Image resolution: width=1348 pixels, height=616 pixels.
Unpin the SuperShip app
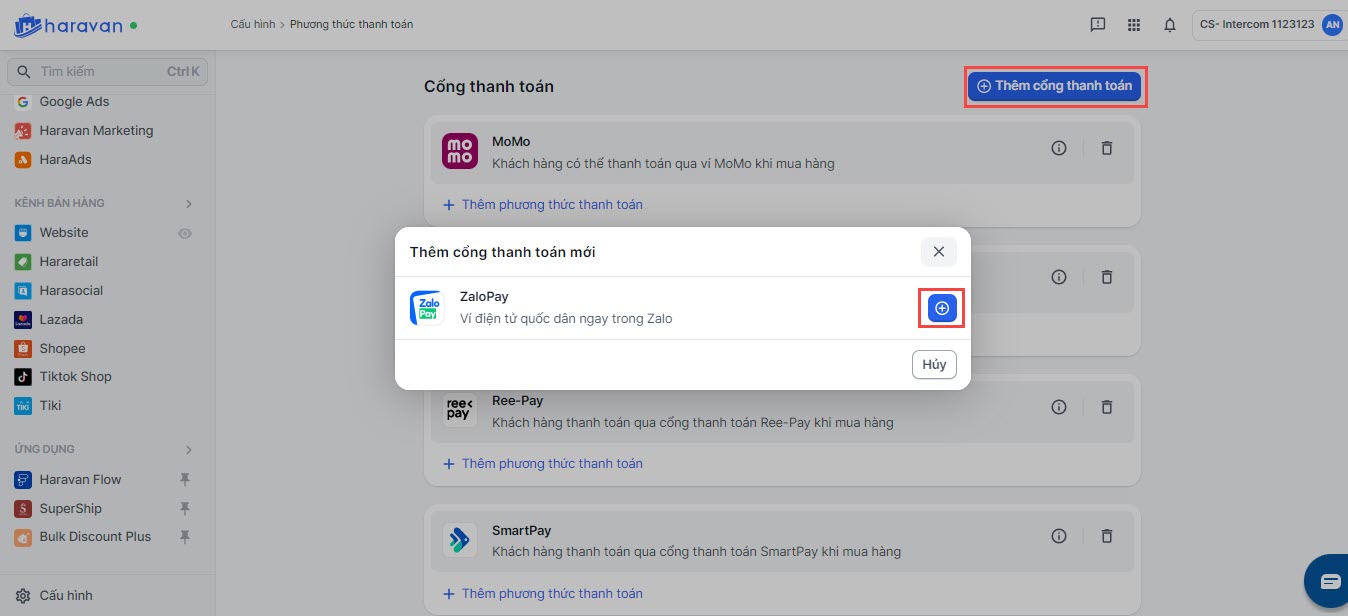[185, 509]
